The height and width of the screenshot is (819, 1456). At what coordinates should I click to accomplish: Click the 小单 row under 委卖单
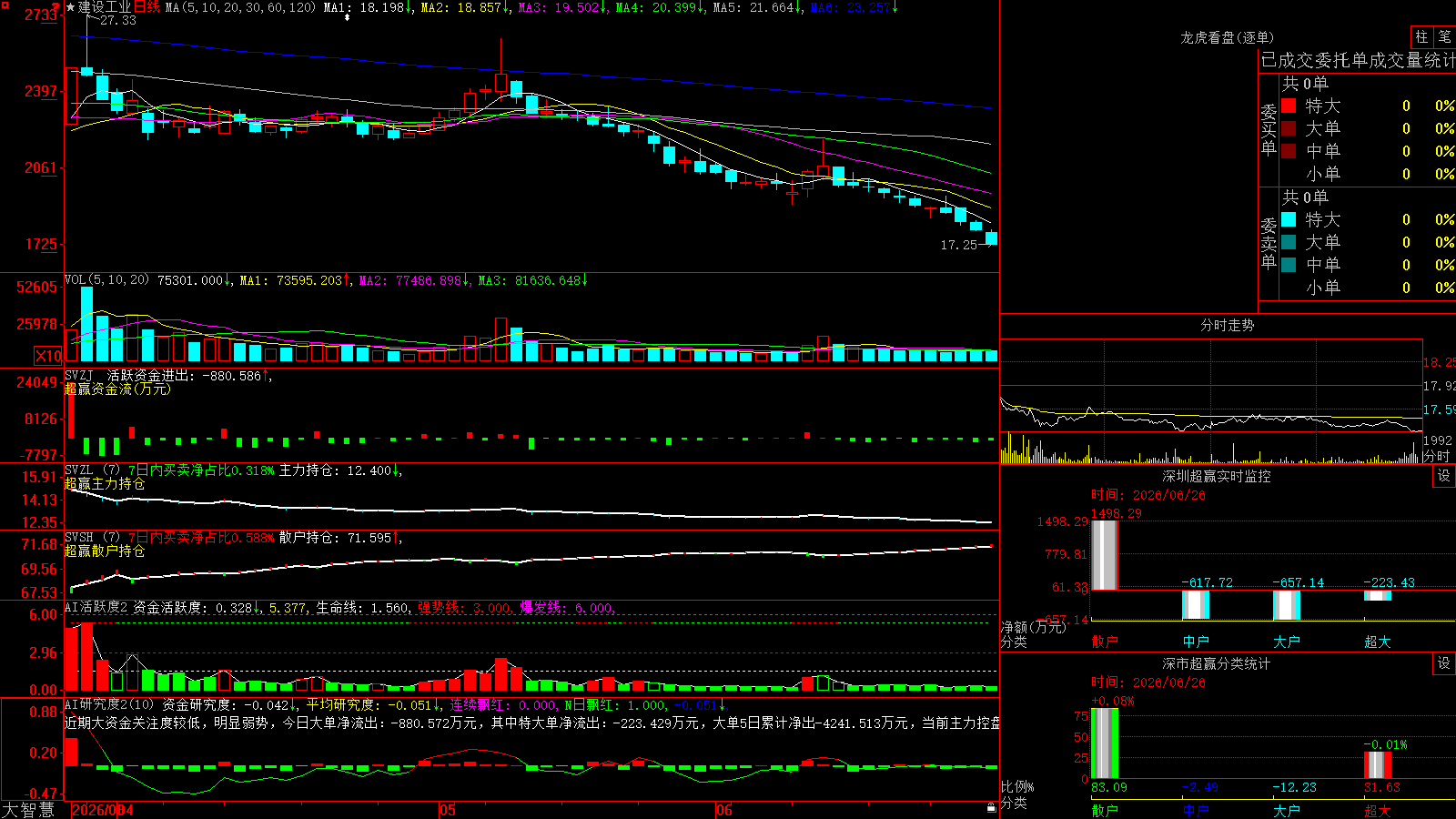tap(1369, 287)
